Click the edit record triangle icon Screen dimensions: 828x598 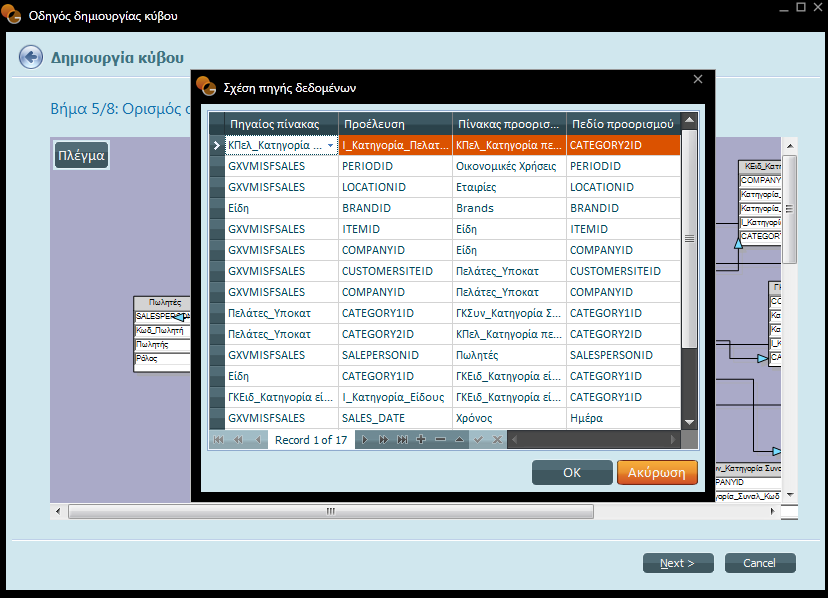click(x=459, y=440)
